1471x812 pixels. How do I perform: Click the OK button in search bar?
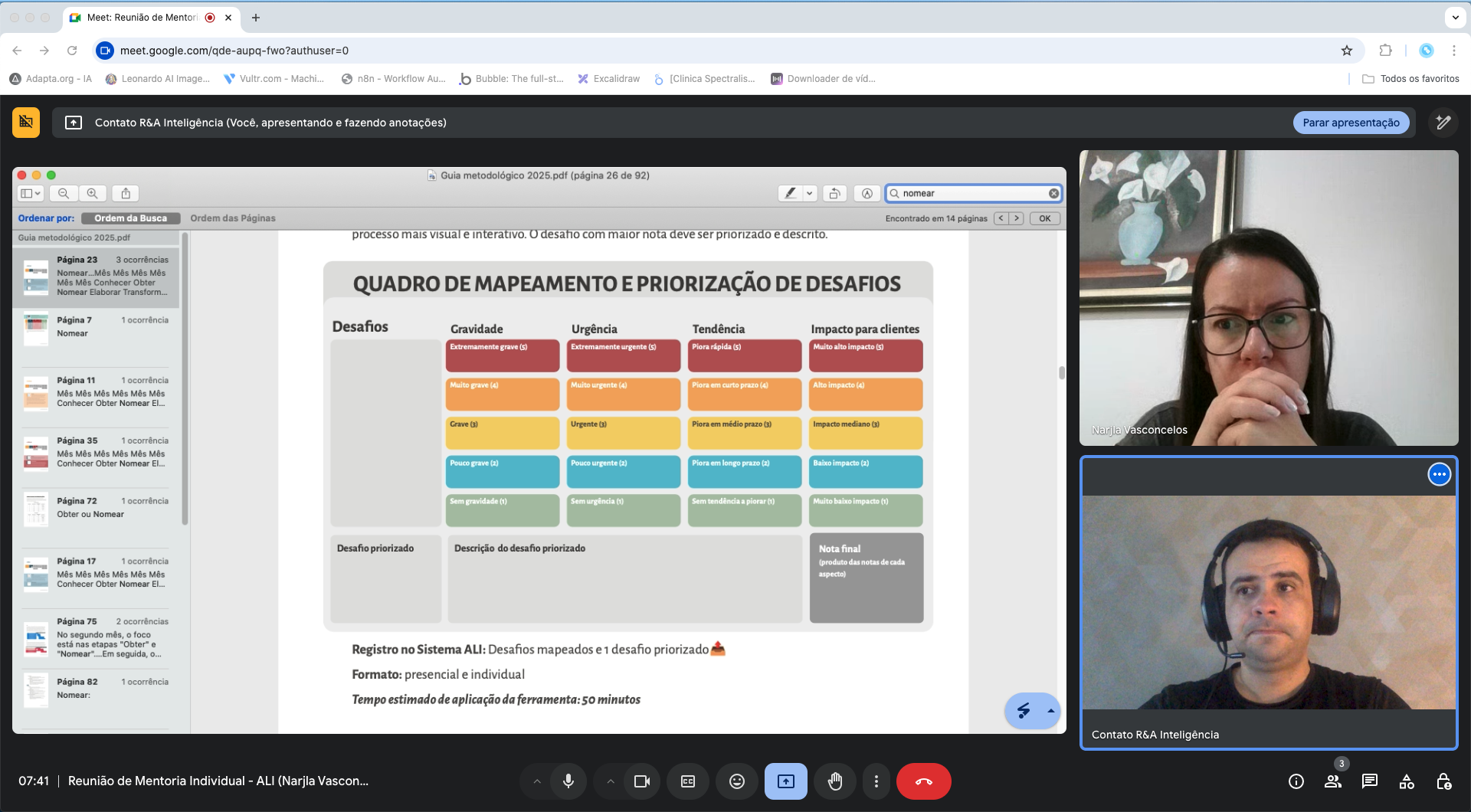click(1044, 218)
